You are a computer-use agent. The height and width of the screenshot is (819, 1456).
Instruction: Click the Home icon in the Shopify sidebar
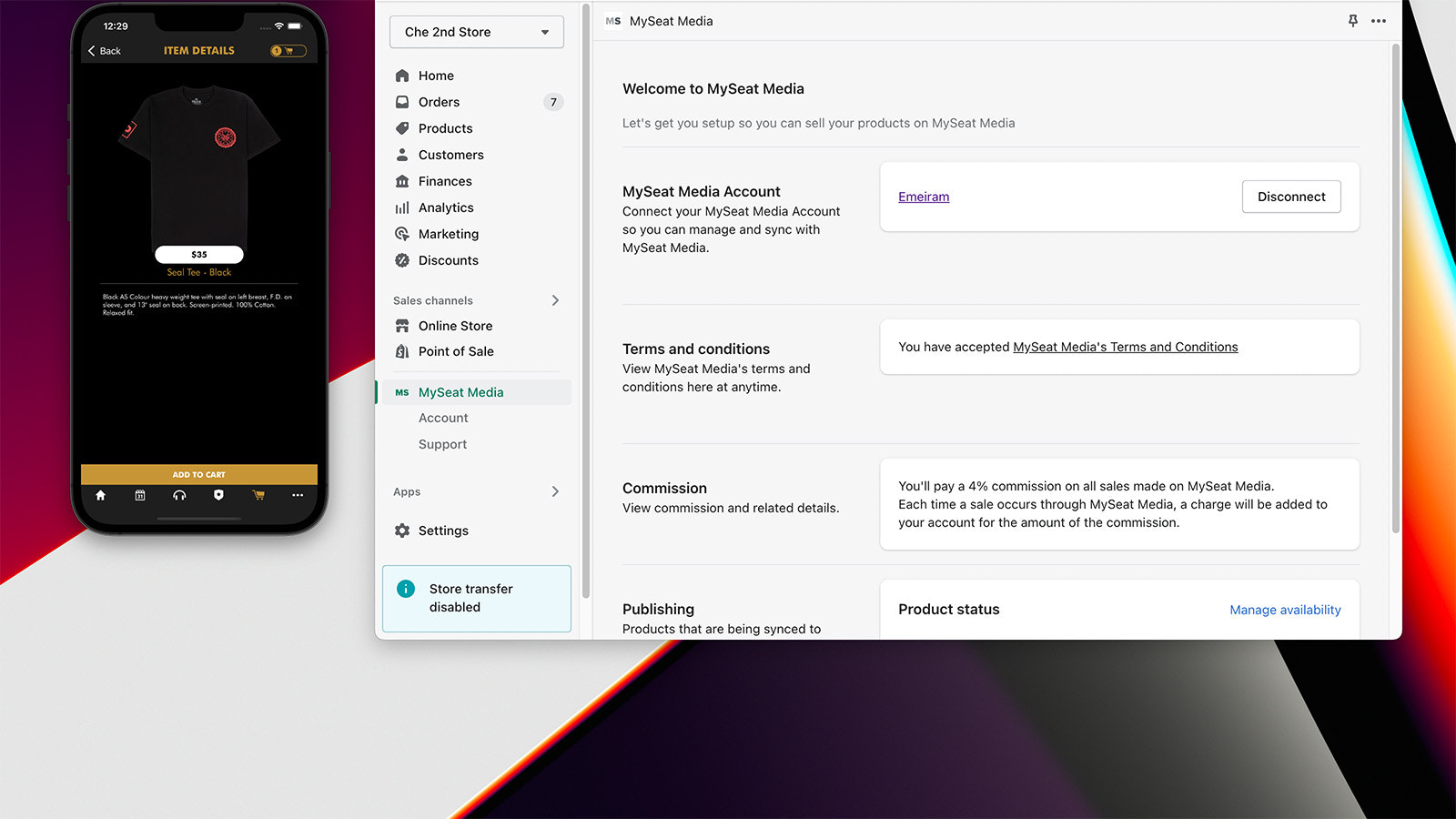(402, 76)
